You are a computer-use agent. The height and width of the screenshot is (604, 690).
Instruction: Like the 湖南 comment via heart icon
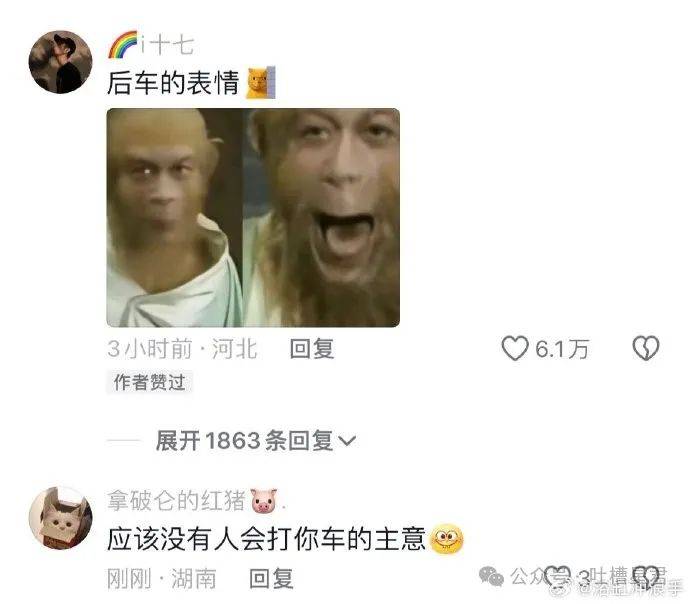click(x=557, y=576)
